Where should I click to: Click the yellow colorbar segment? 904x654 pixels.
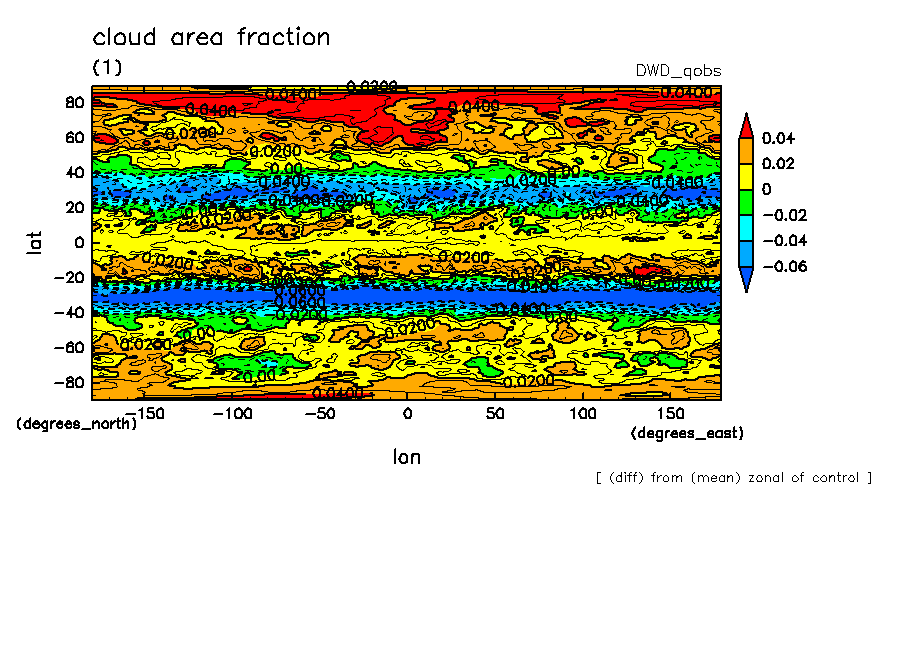pyautogui.click(x=746, y=176)
